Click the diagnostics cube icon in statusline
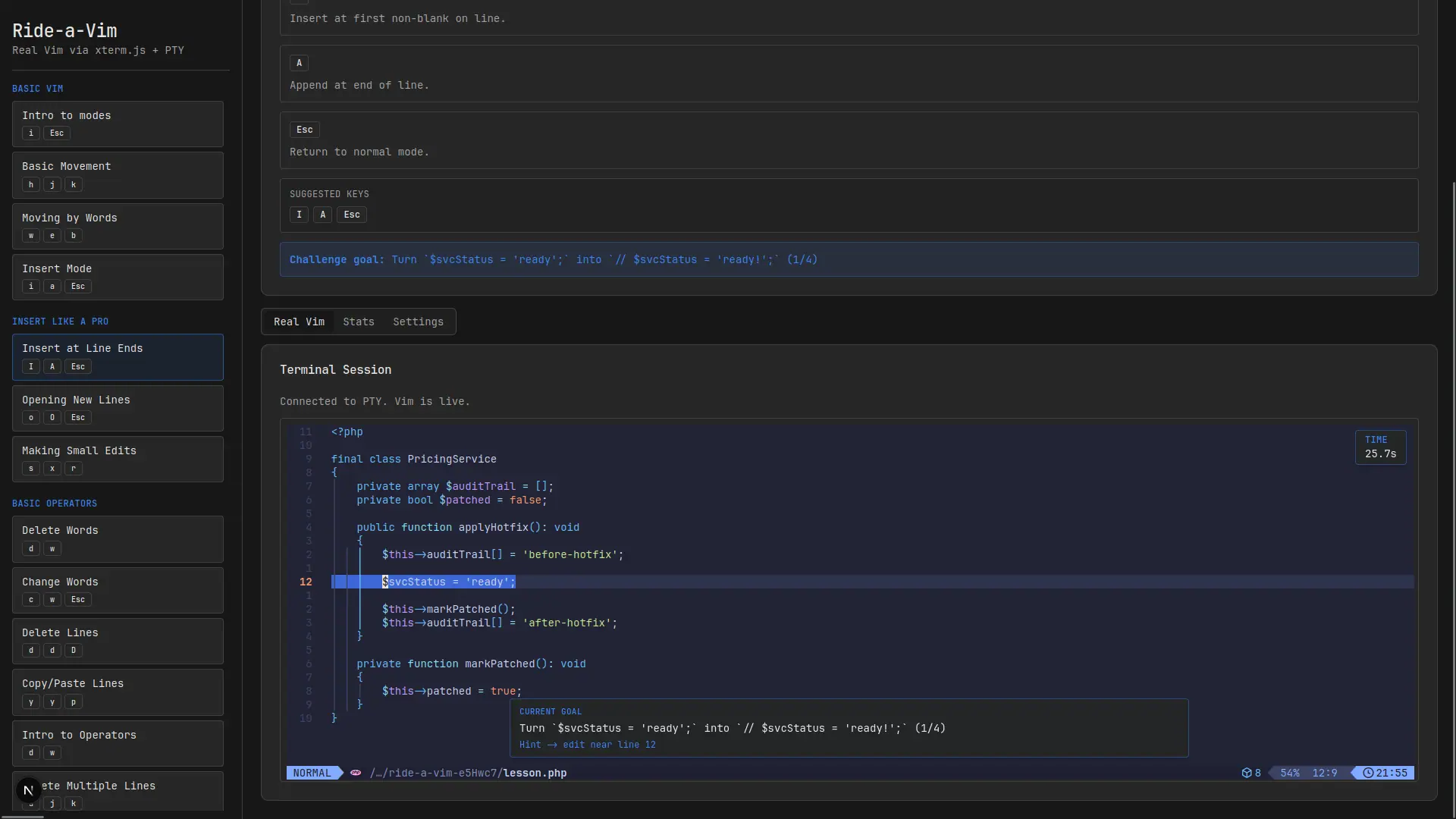This screenshot has width=1456, height=819. tap(1246, 773)
